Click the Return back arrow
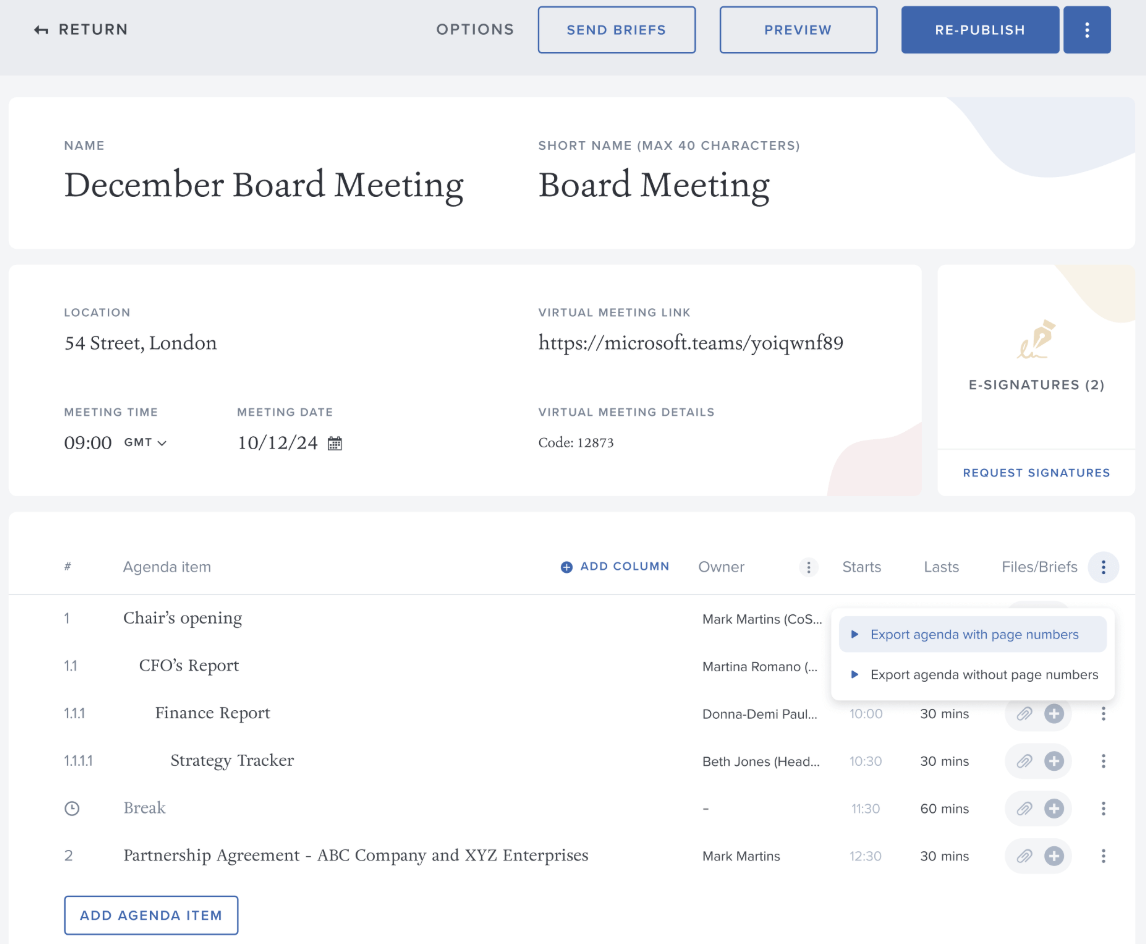 pos(41,30)
